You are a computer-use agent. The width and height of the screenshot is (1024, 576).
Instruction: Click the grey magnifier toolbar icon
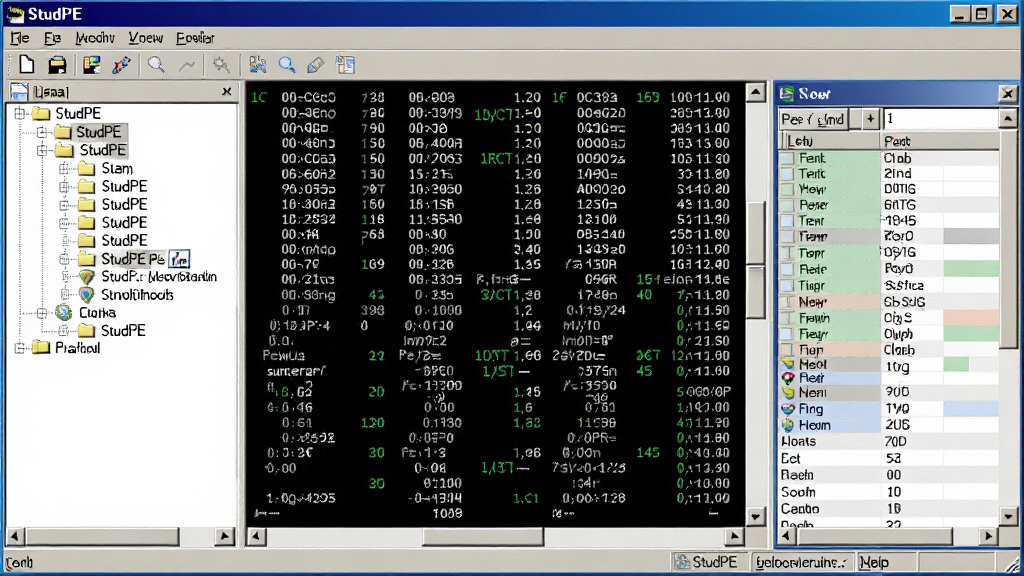(x=156, y=65)
